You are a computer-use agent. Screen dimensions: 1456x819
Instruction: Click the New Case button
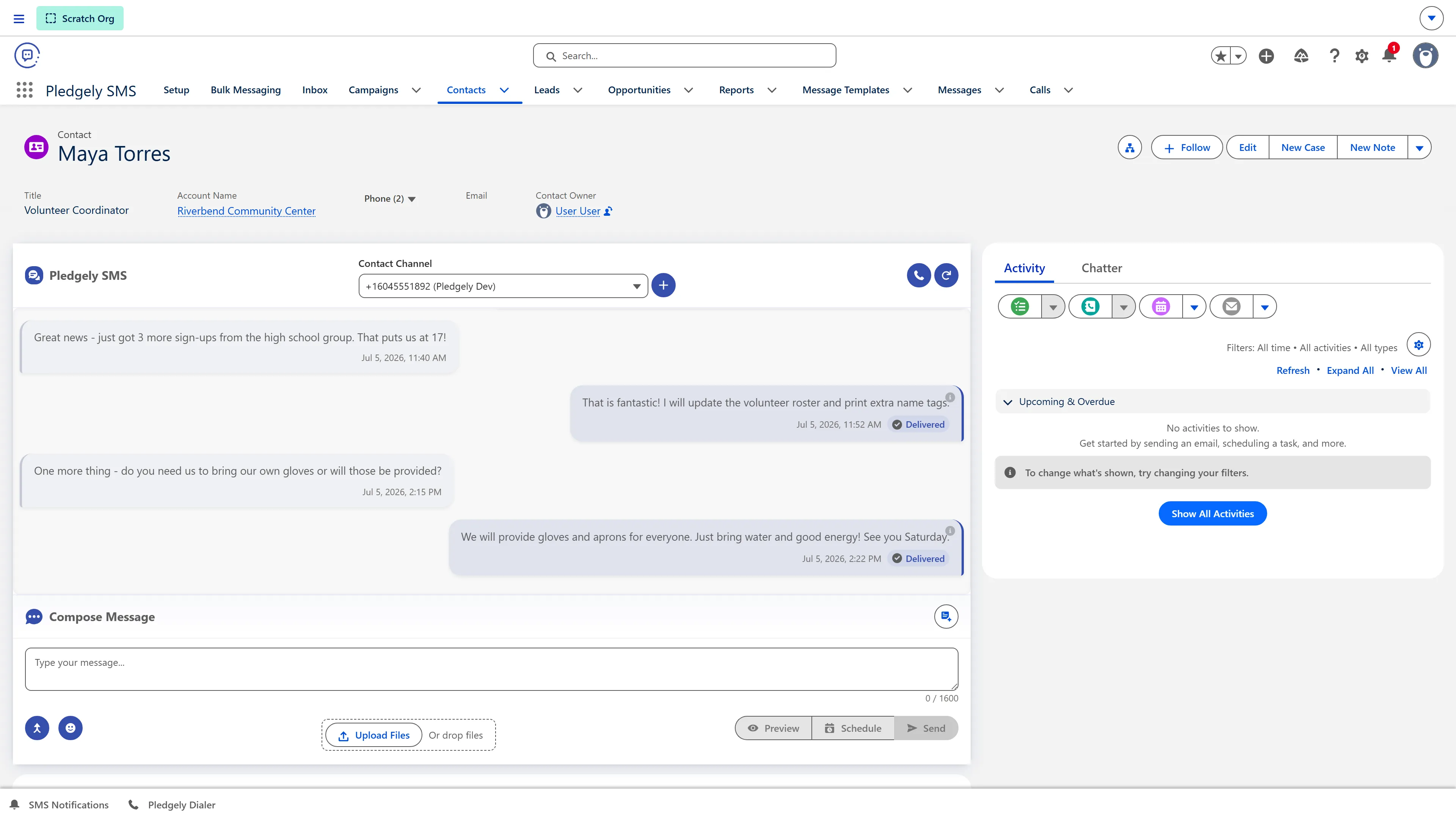click(1303, 147)
